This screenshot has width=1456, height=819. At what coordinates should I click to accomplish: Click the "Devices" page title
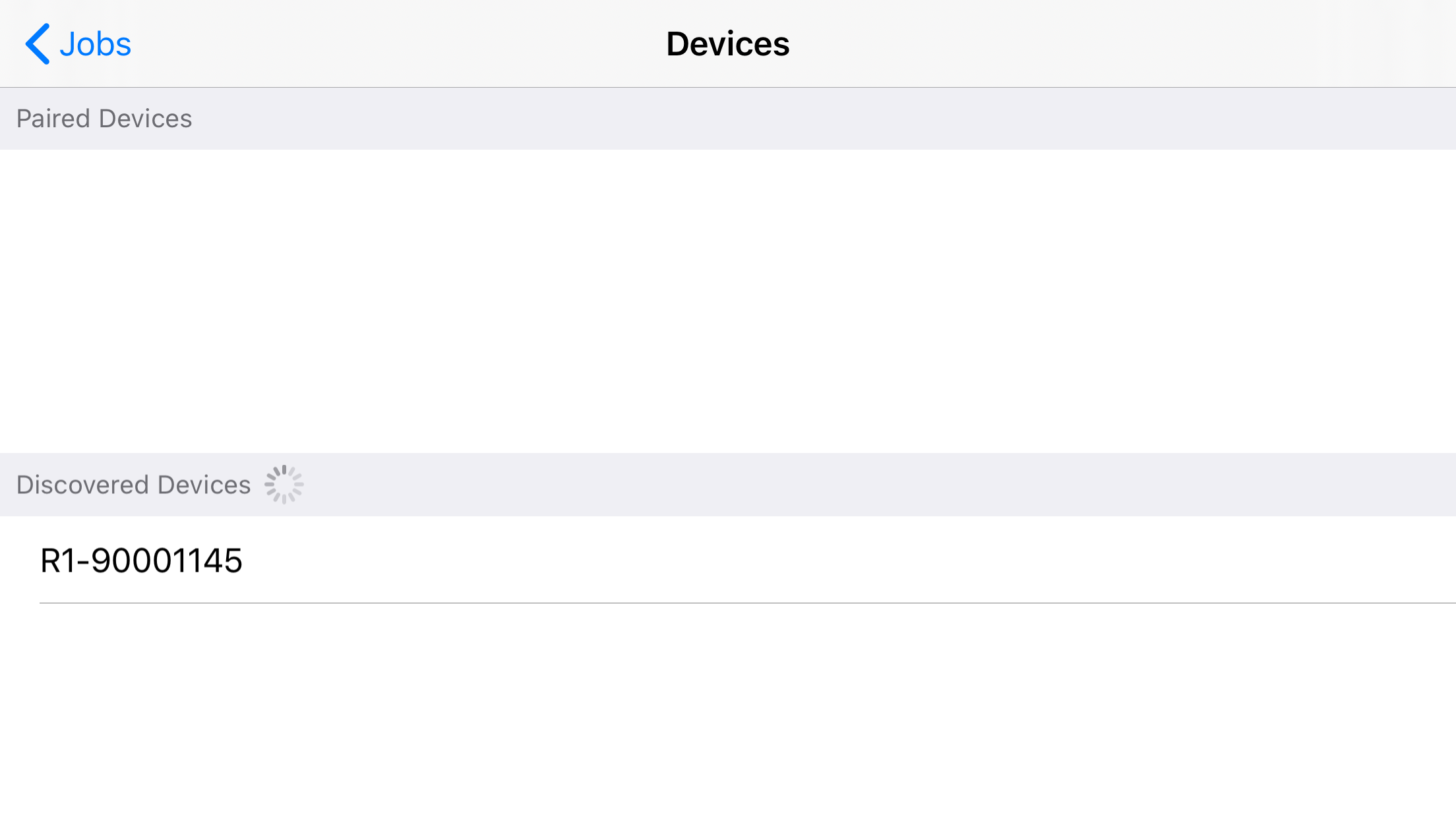[x=727, y=44]
